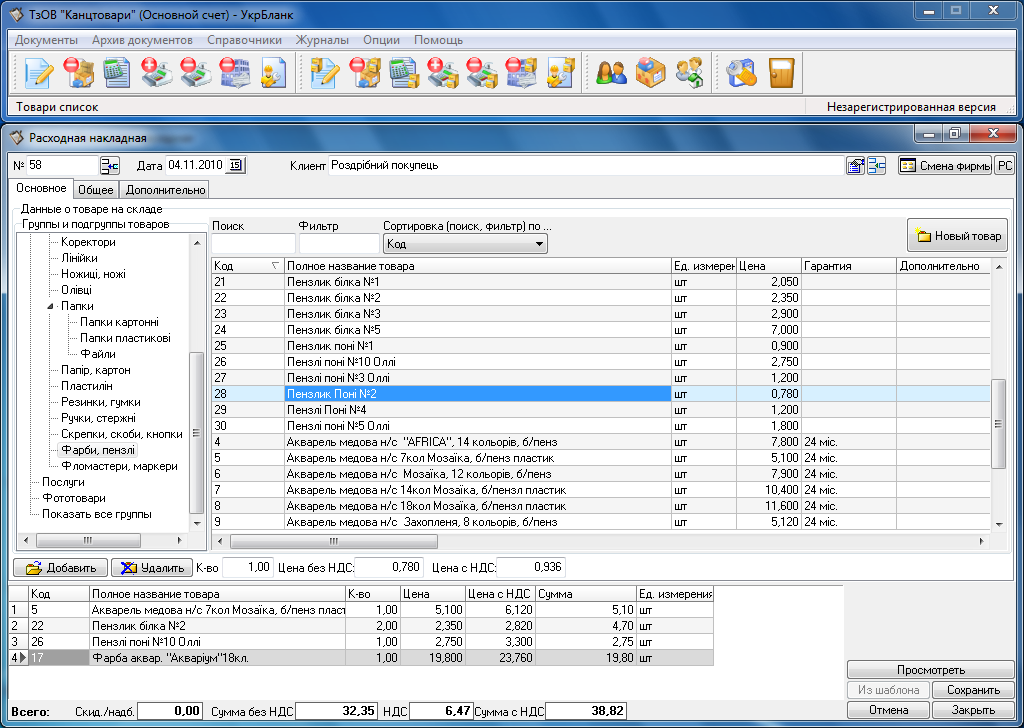Click the first new document toolbar icon
The height and width of the screenshot is (728, 1024).
(39, 73)
